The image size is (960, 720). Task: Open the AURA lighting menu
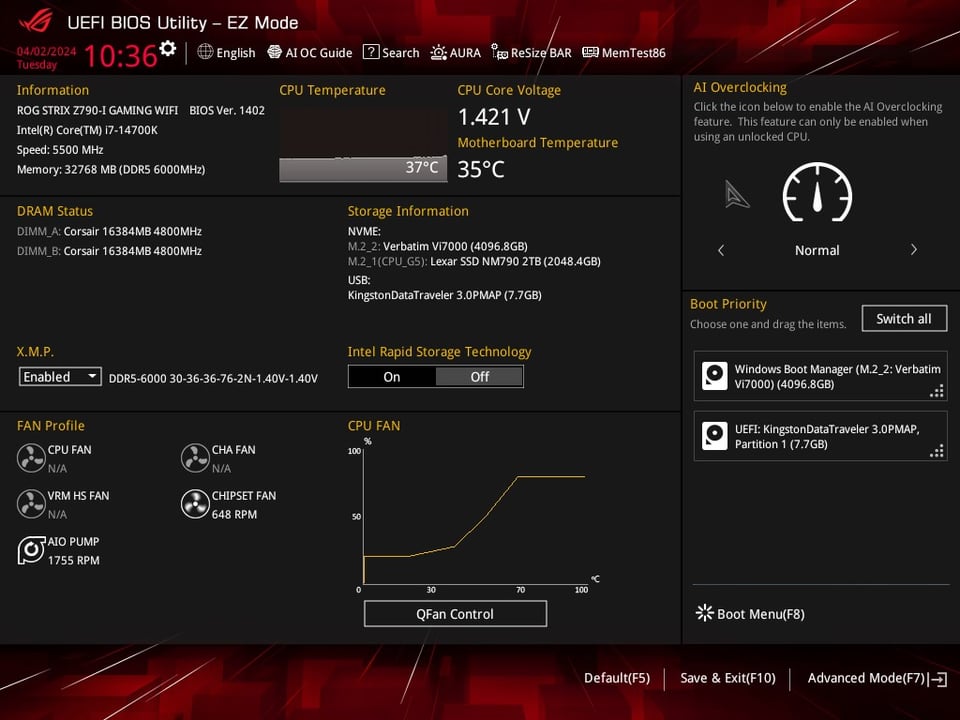coord(456,53)
